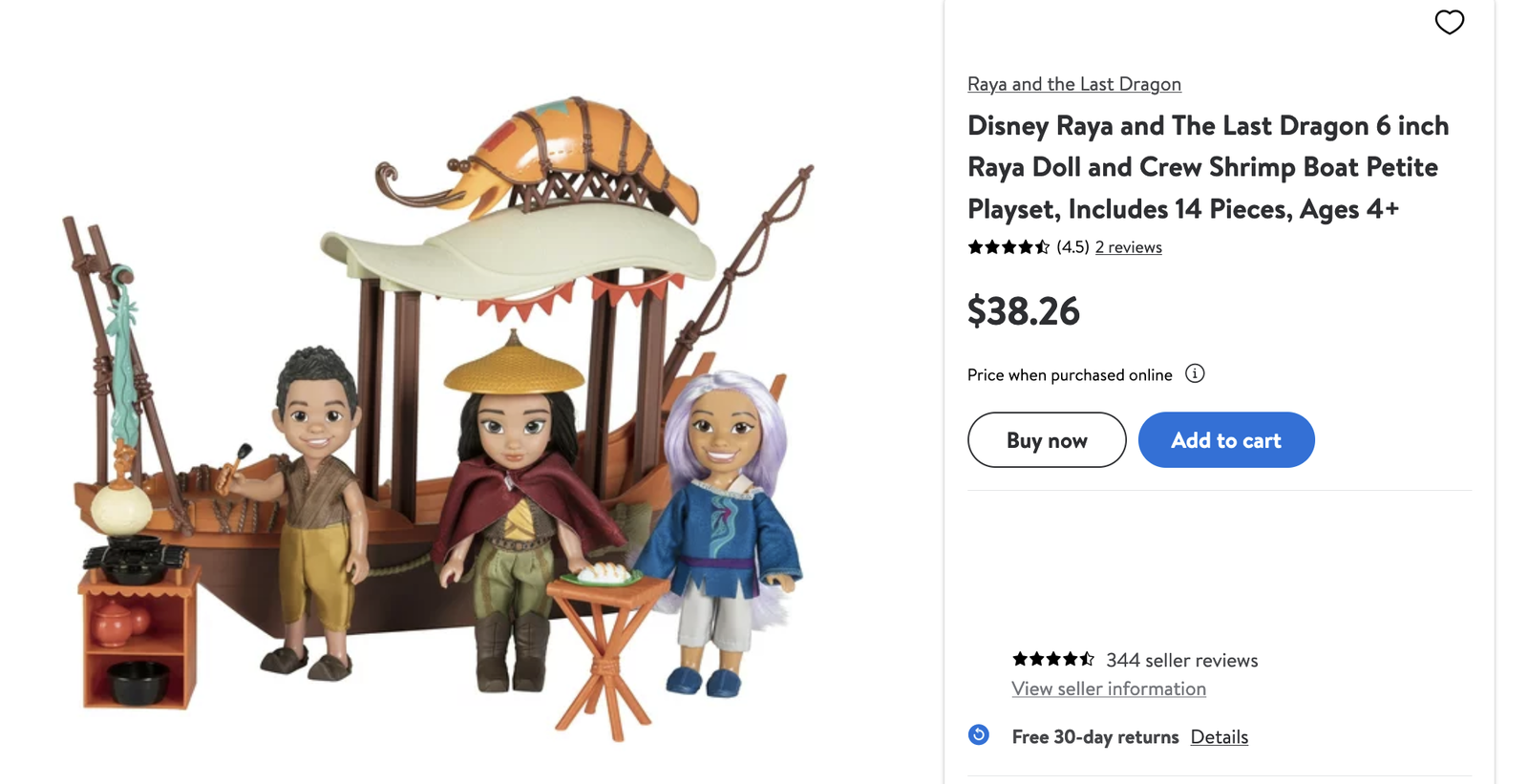Click the $38.26 price
The height and width of the screenshot is (784, 1528).
1023,311
